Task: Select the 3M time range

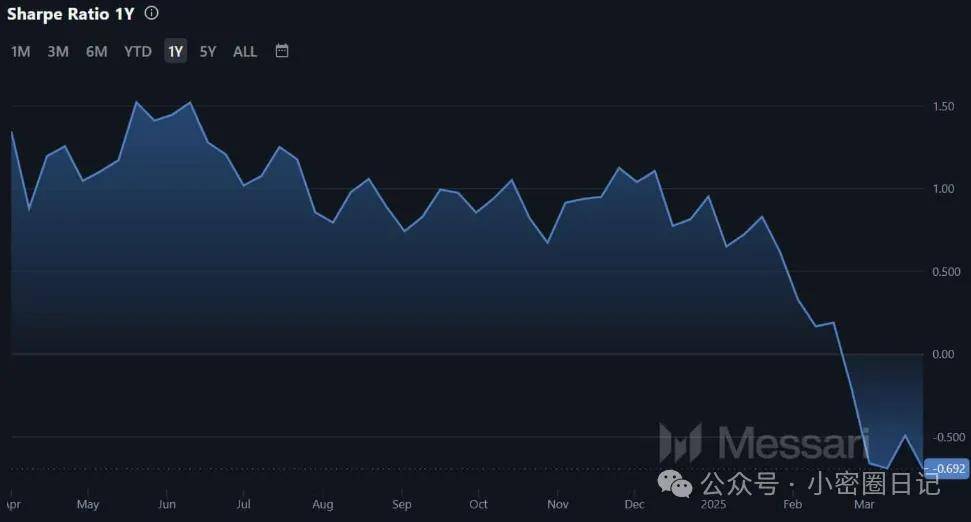Action: [x=58, y=51]
